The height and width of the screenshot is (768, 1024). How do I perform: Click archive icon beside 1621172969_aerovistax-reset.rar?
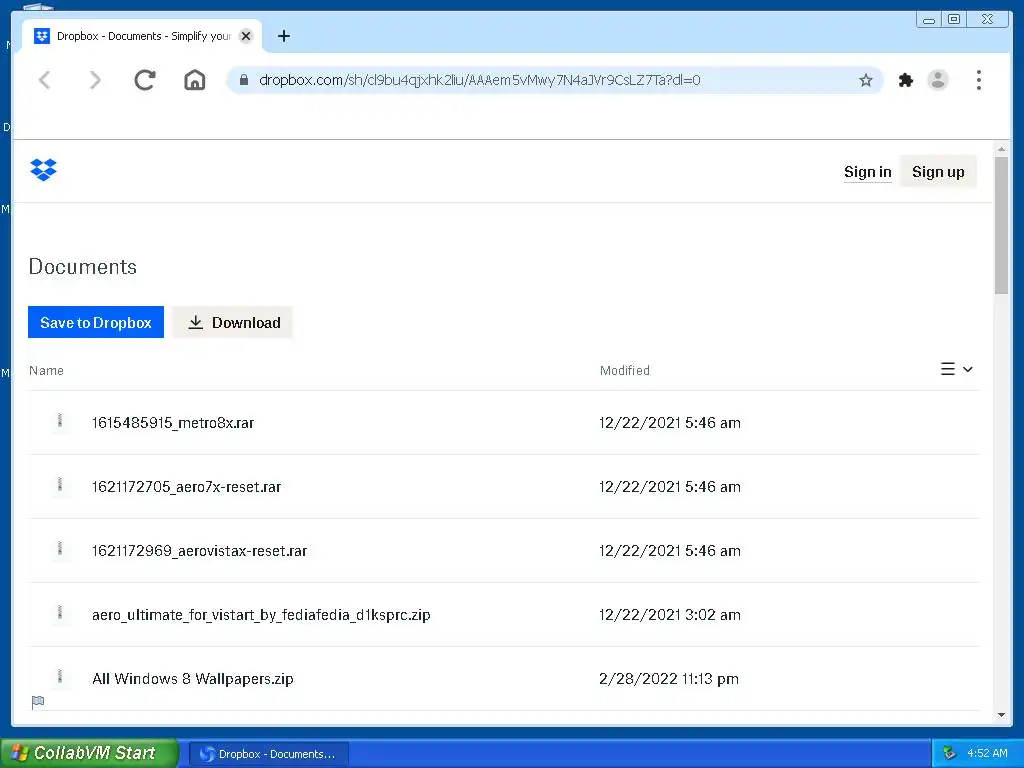[x=60, y=549]
